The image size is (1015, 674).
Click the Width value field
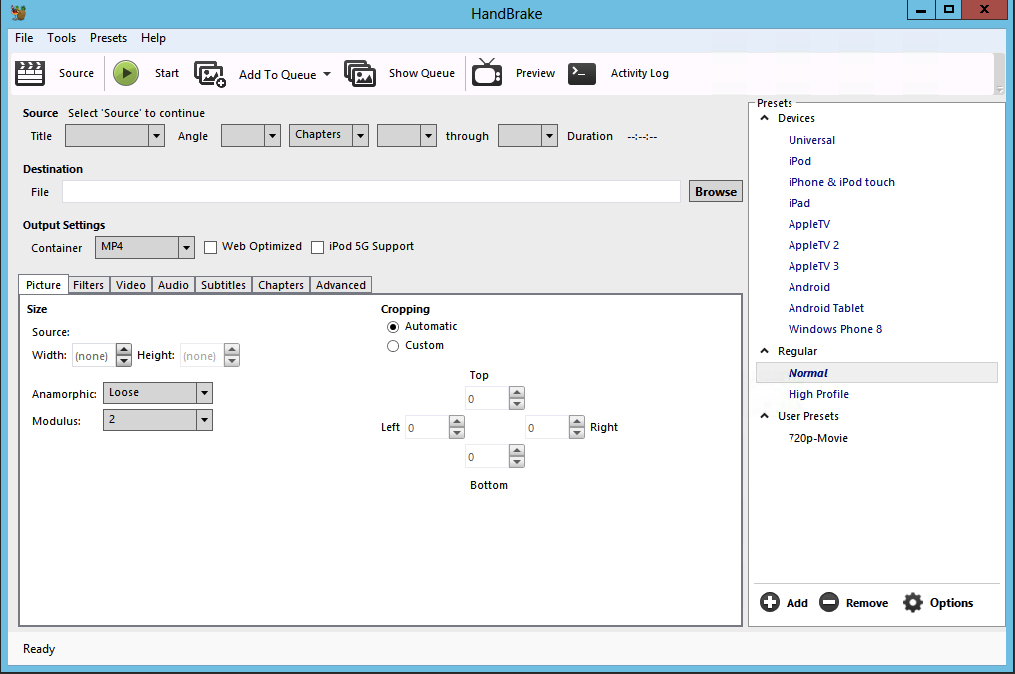(94, 355)
